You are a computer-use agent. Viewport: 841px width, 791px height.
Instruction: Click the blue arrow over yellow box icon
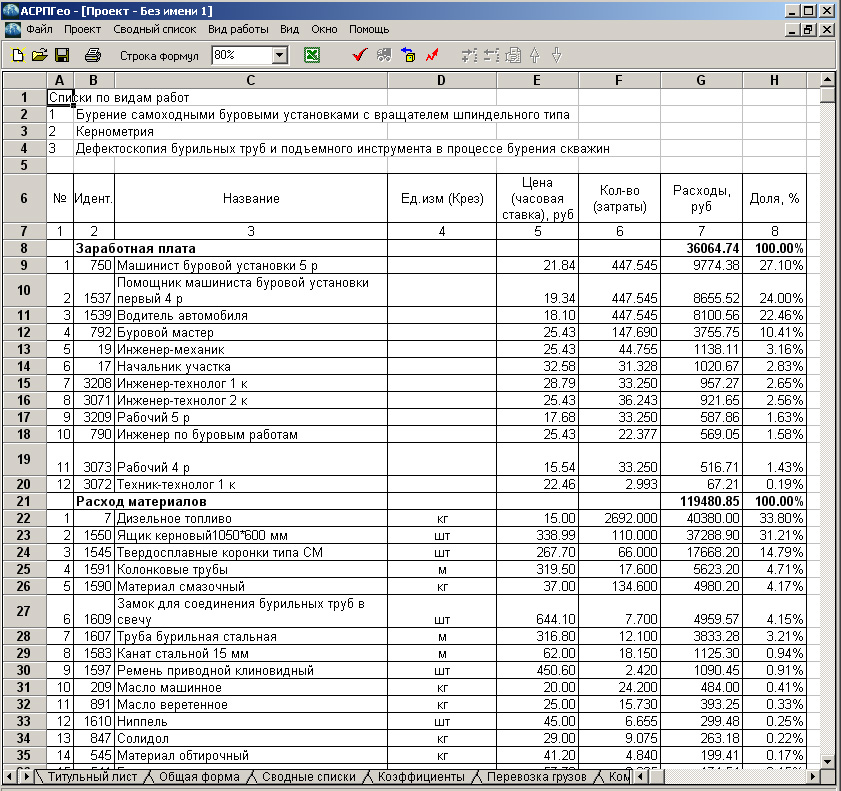[408, 55]
